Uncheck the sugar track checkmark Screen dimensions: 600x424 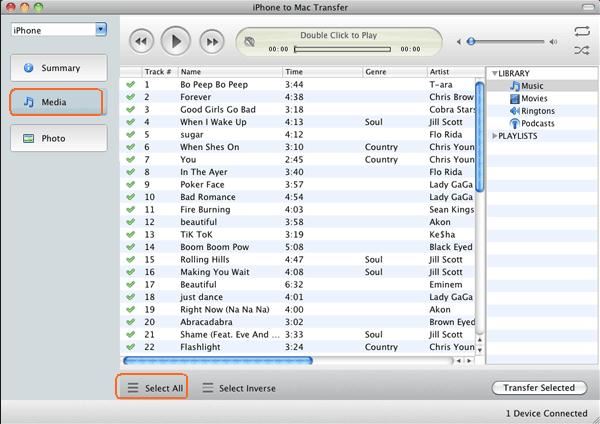click(130, 134)
